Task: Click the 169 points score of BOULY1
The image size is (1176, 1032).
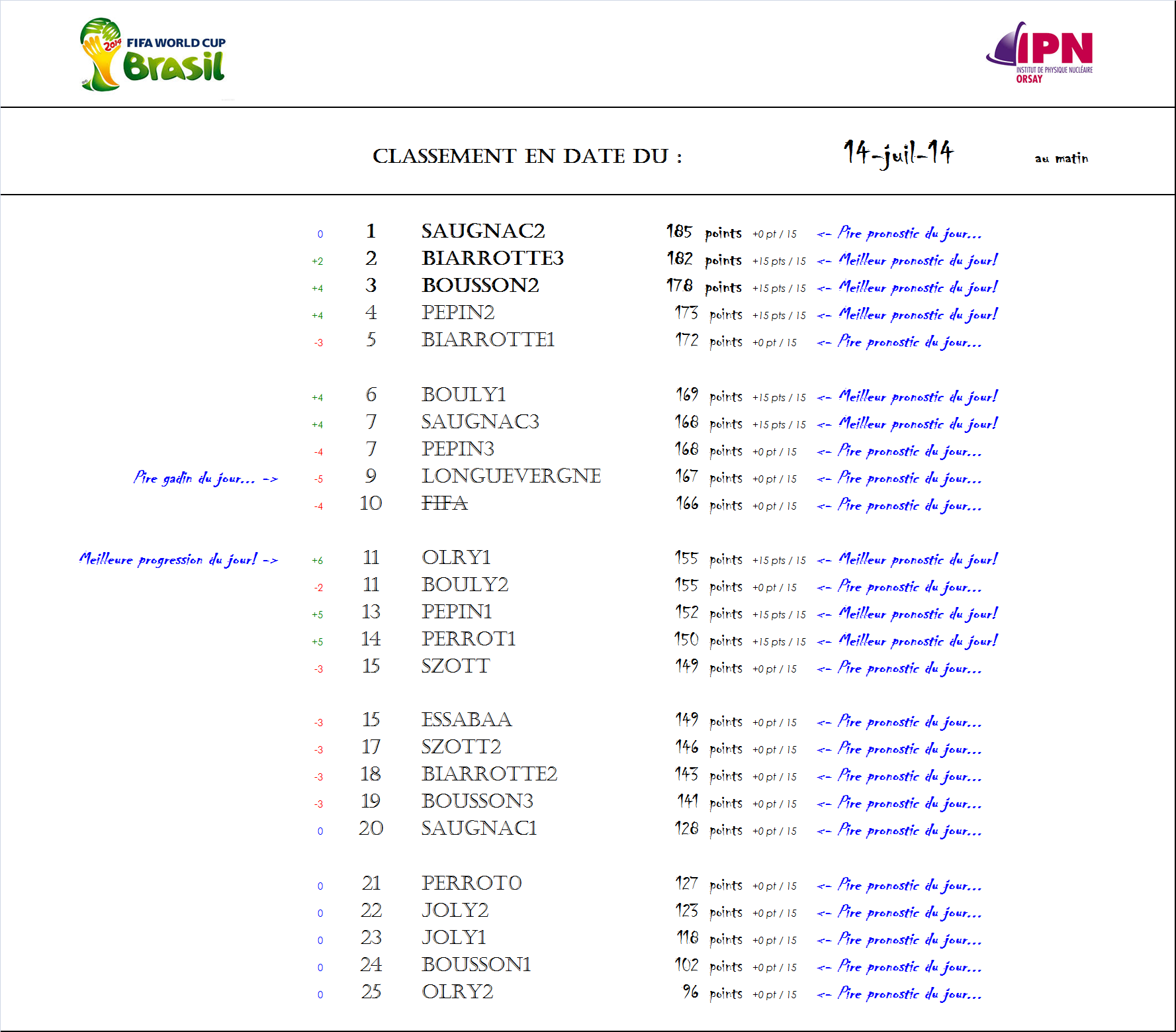Action: click(x=708, y=396)
